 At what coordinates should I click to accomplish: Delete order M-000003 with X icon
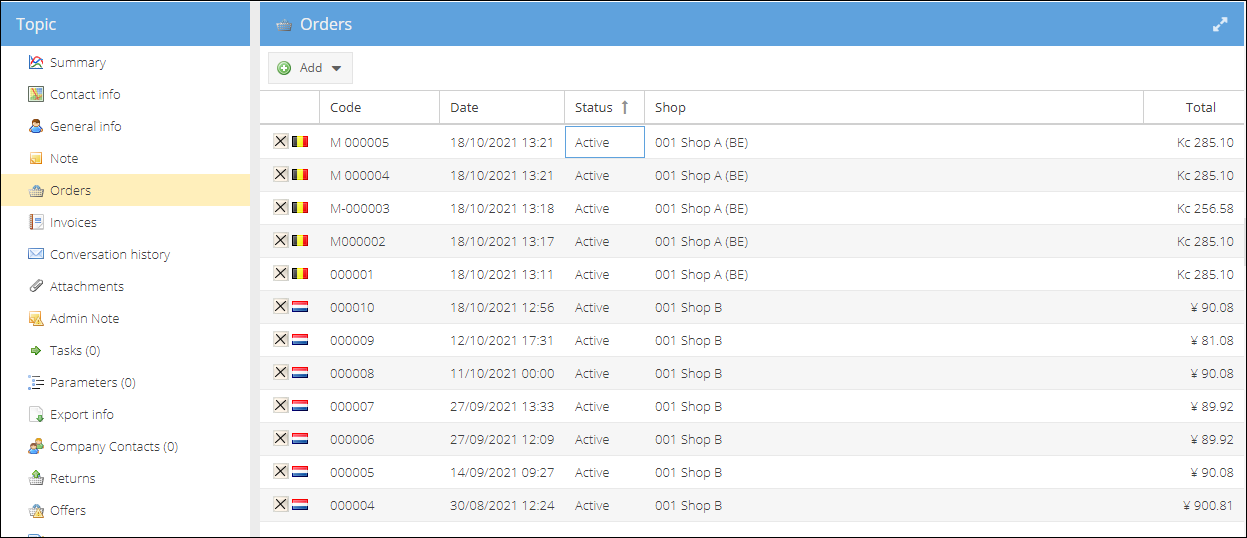pyautogui.click(x=280, y=208)
